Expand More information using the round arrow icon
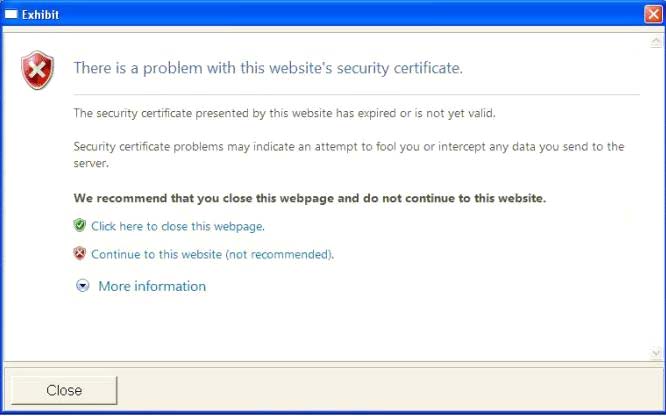666x416 pixels. pyautogui.click(x=82, y=286)
